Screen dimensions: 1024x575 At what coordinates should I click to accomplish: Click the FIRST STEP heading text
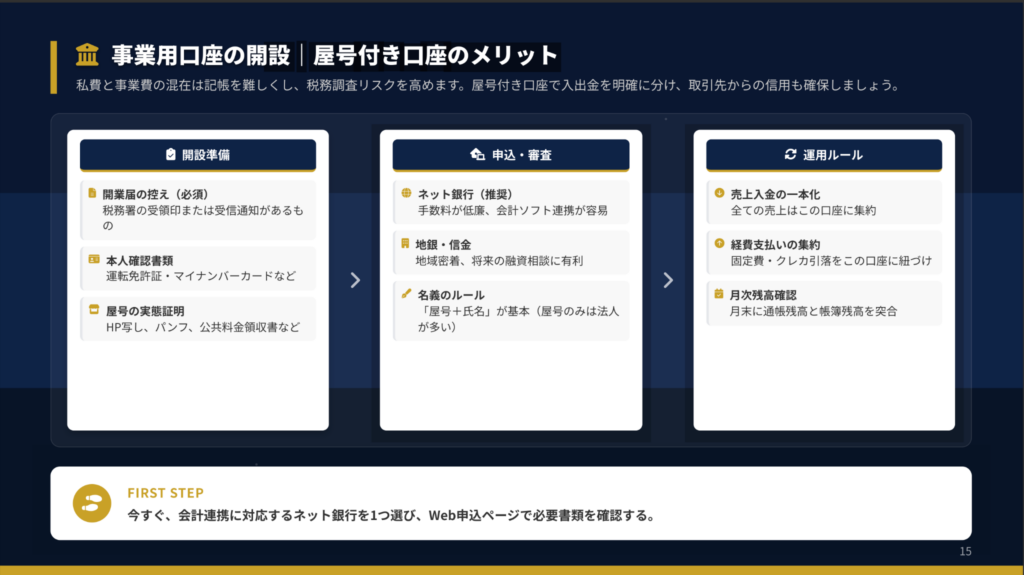[x=165, y=493]
